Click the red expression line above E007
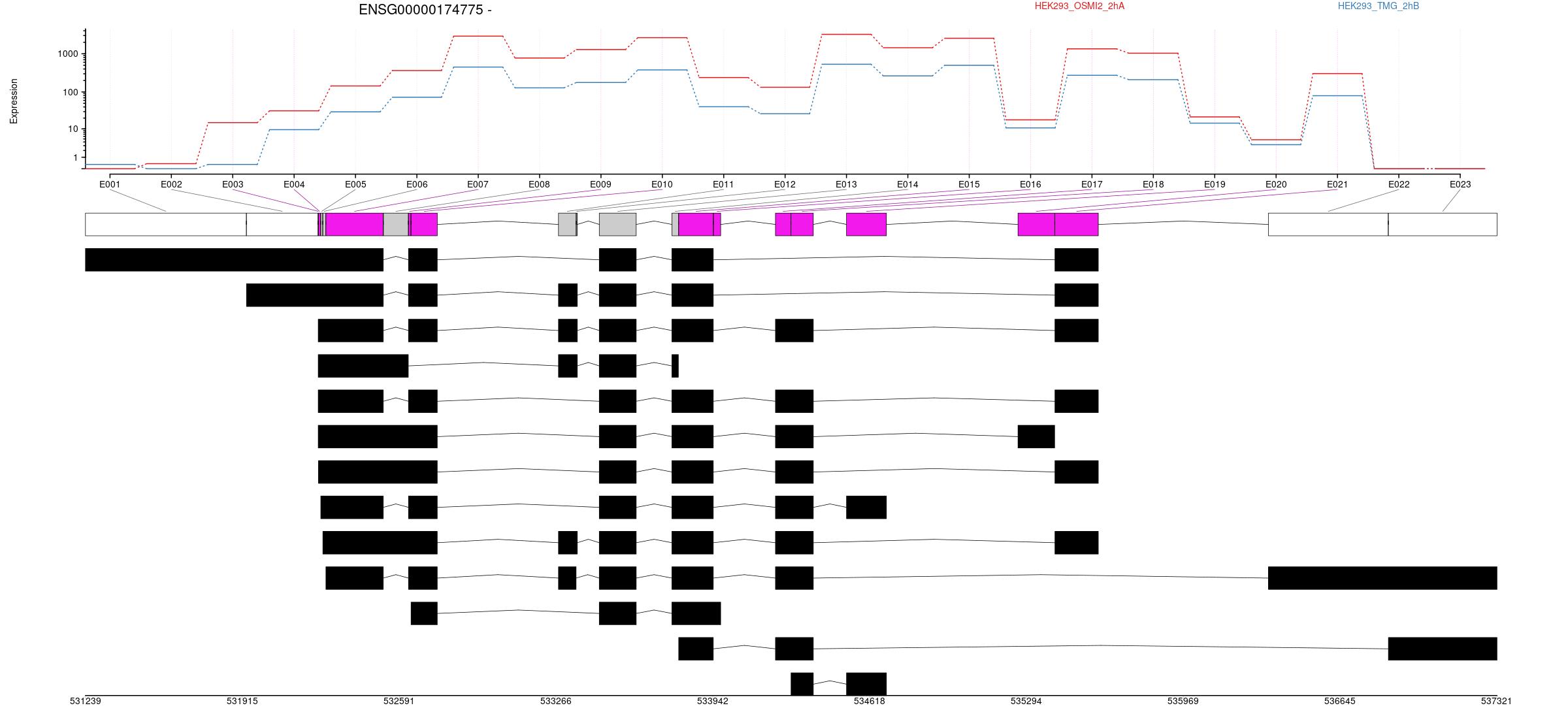The image size is (1568, 712). point(478,36)
